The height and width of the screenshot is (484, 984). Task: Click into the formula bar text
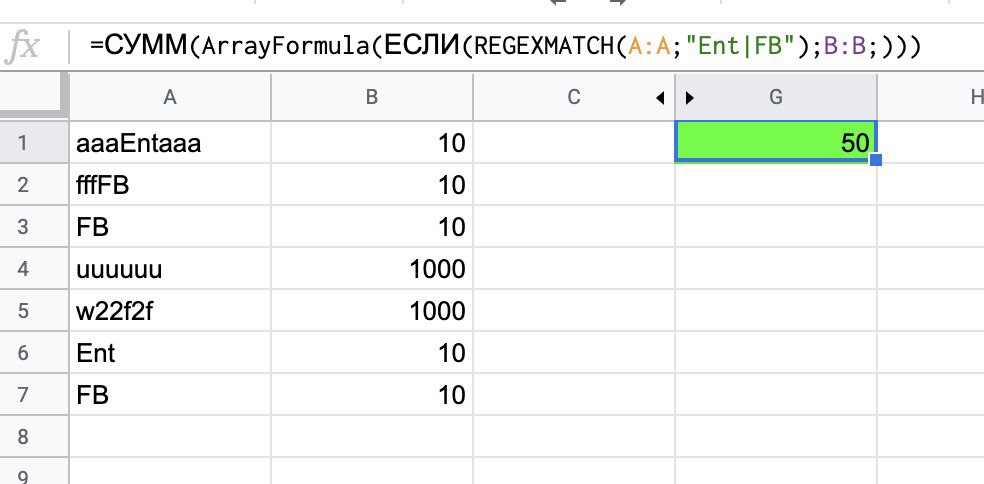pyautogui.click(x=505, y=46)
